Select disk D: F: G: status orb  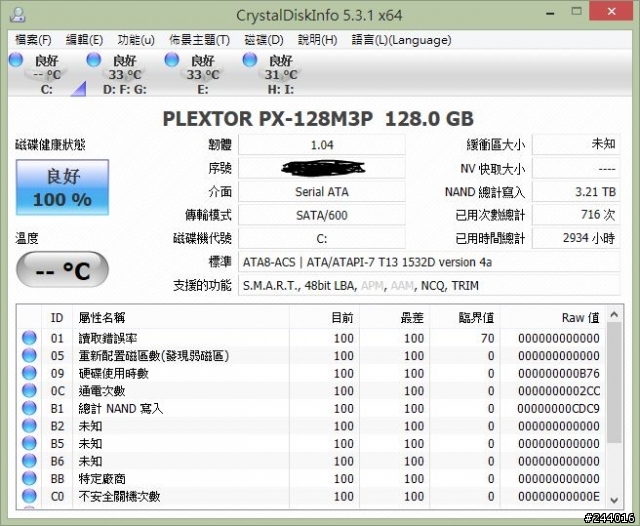pos(94,60)
